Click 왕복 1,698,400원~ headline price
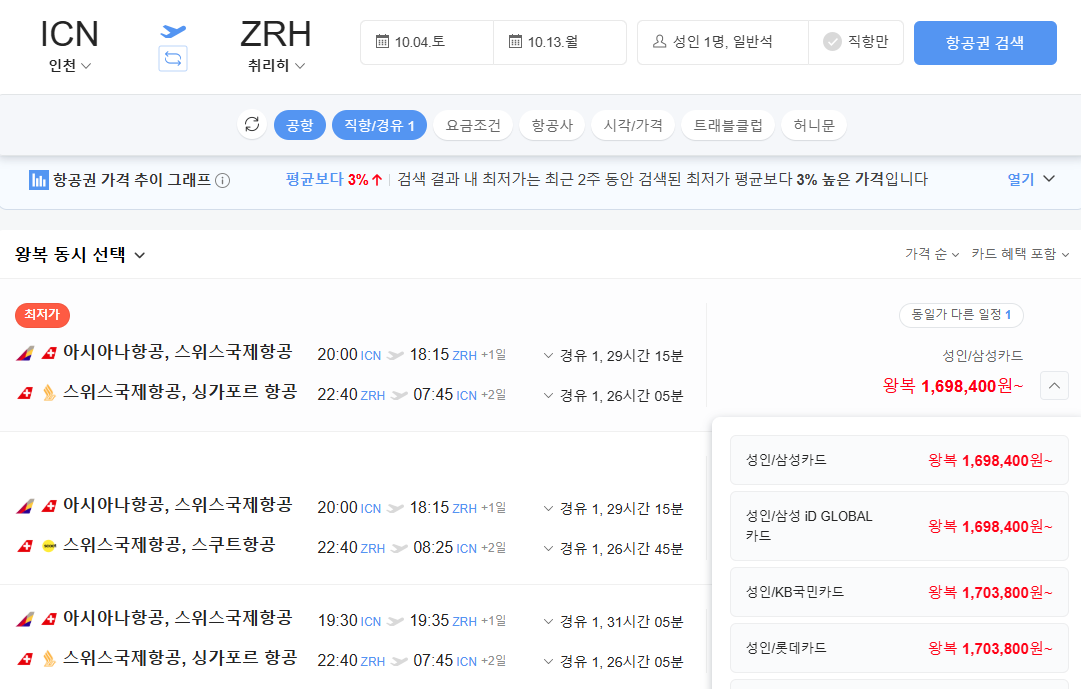The width and height of the screenshot is (1081, 689). (953, 386)
